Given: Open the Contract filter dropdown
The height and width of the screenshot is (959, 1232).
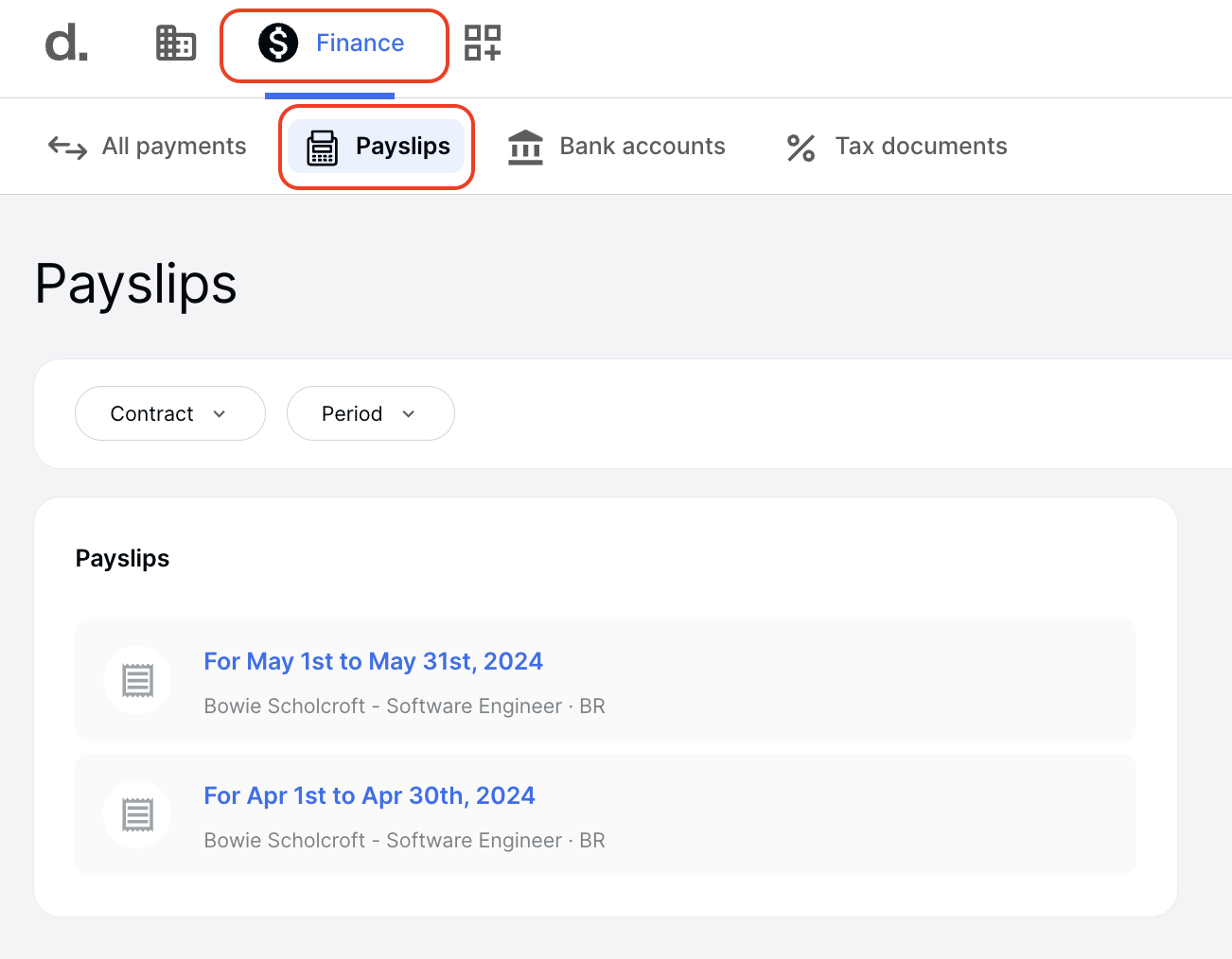Looking at the screenshot, I should (169, 413).
